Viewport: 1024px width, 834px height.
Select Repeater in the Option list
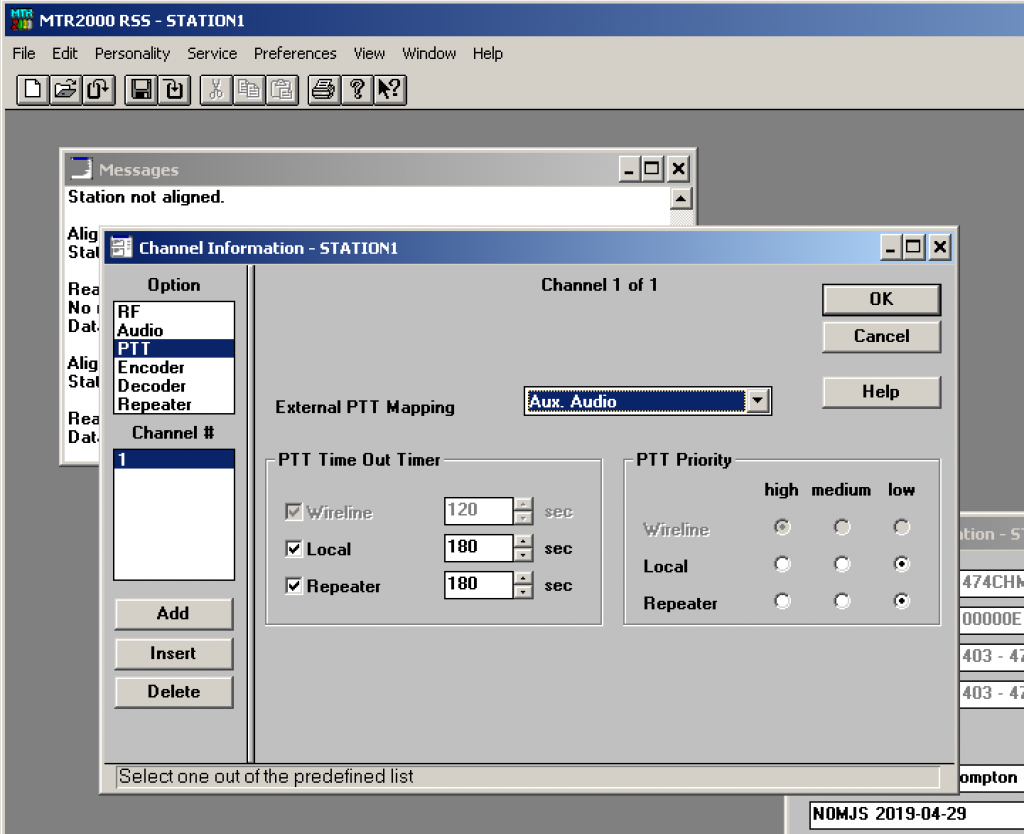[174, 404]
